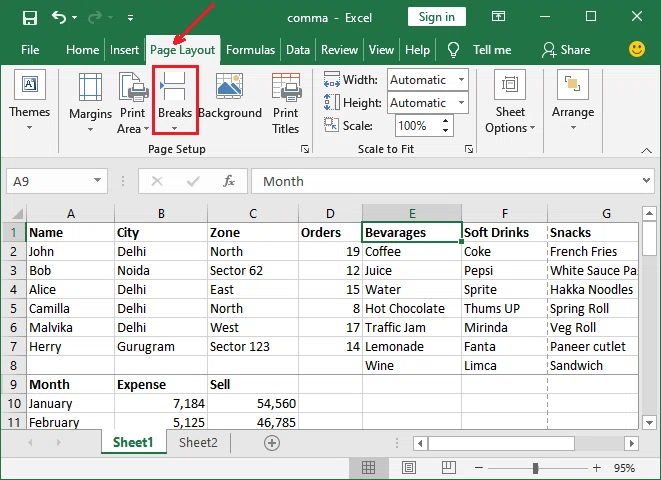Switch to the Insert tab

tap(124, 50)
